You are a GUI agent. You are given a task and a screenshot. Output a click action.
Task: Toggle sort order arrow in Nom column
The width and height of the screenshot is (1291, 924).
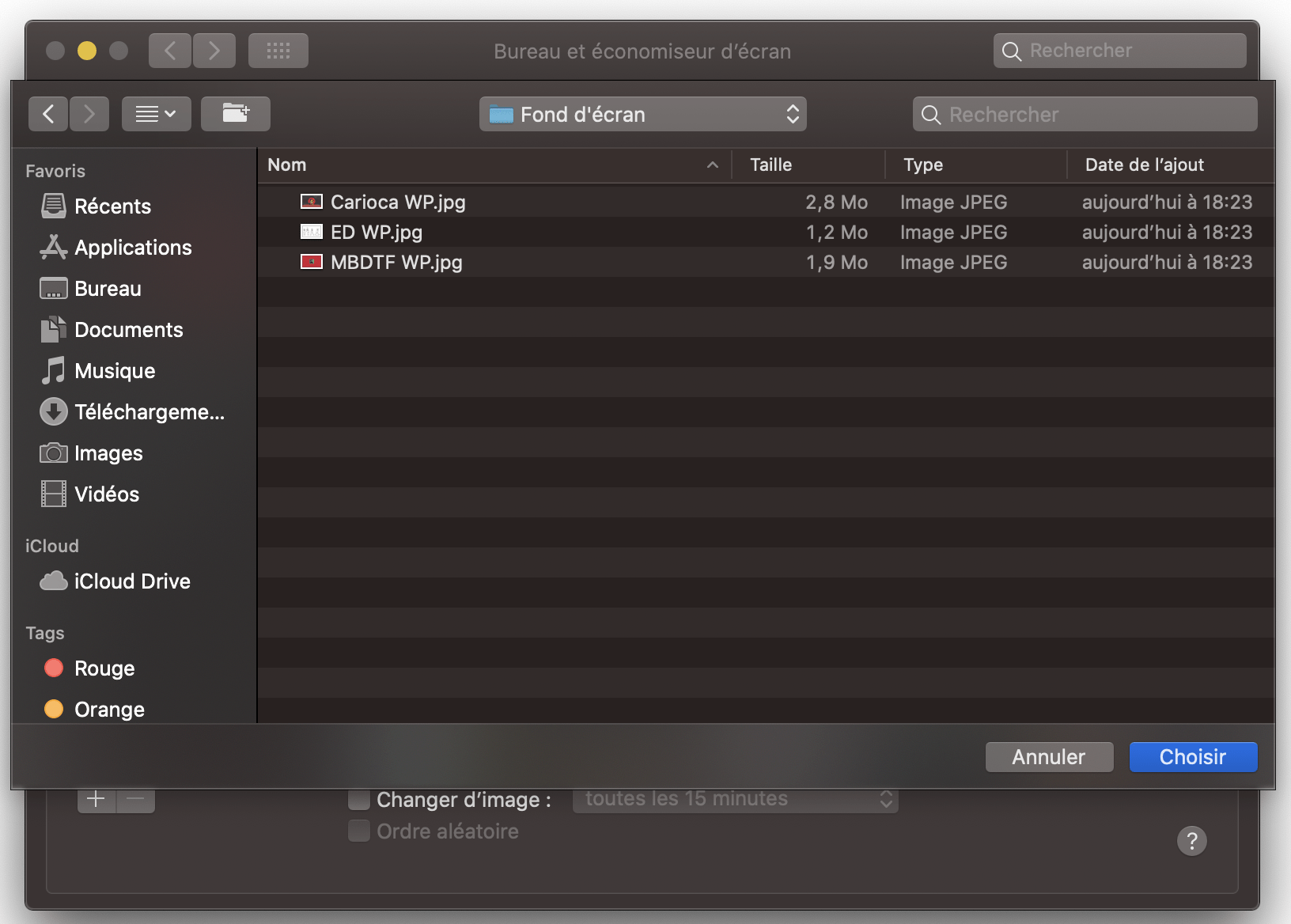(x=713, y=165)
